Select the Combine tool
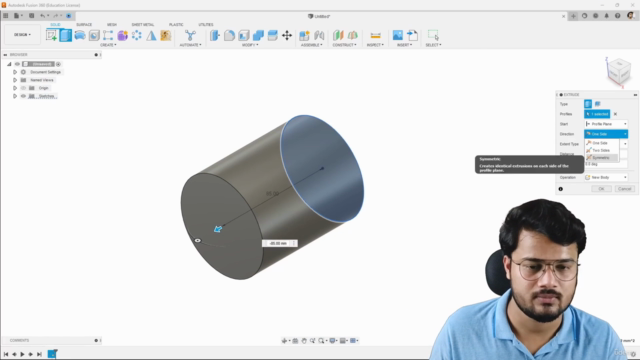Screen dimensions: 640x360 coord(258,36)
